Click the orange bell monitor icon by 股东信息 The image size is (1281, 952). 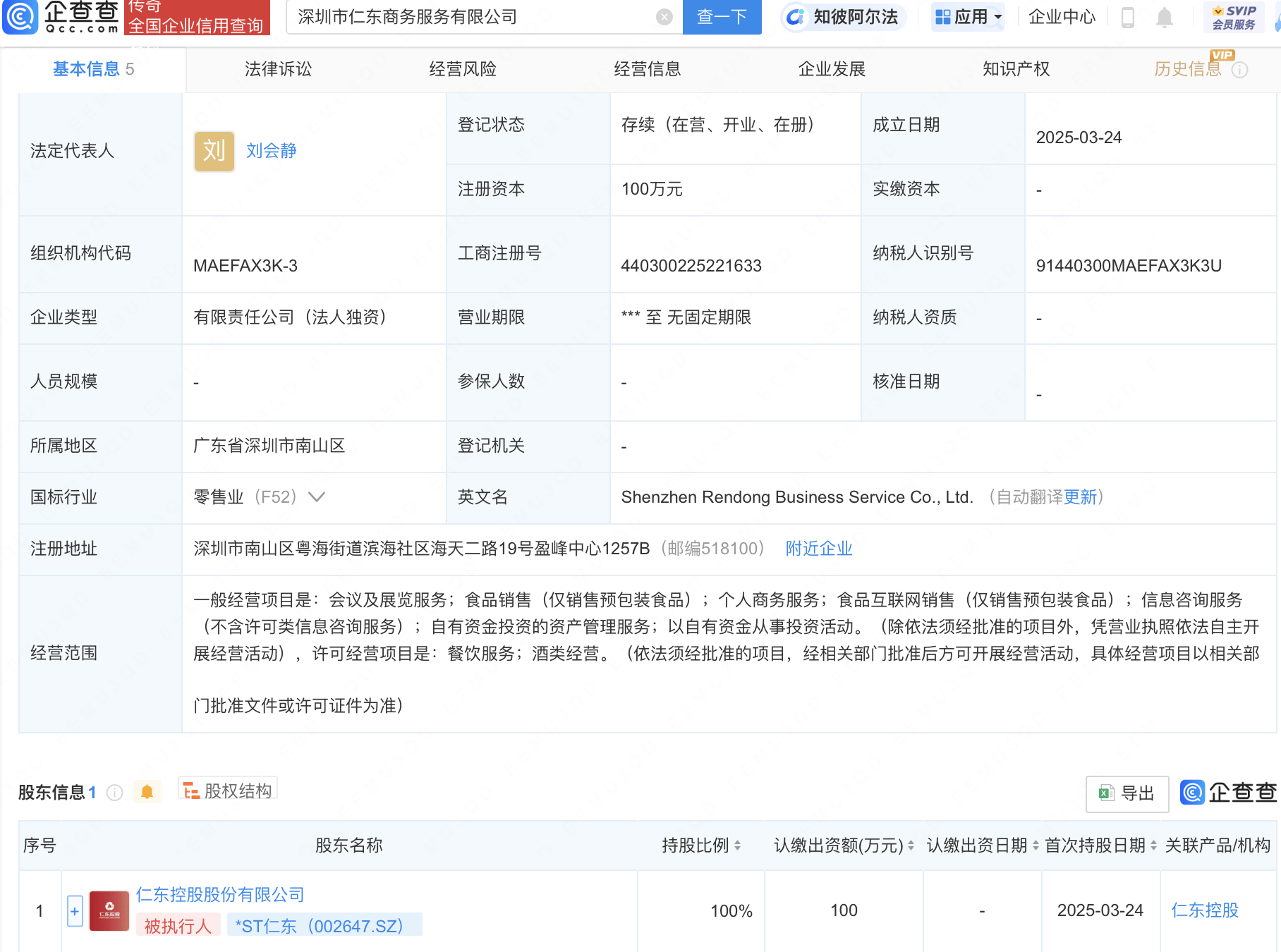(x=147, y=792)
